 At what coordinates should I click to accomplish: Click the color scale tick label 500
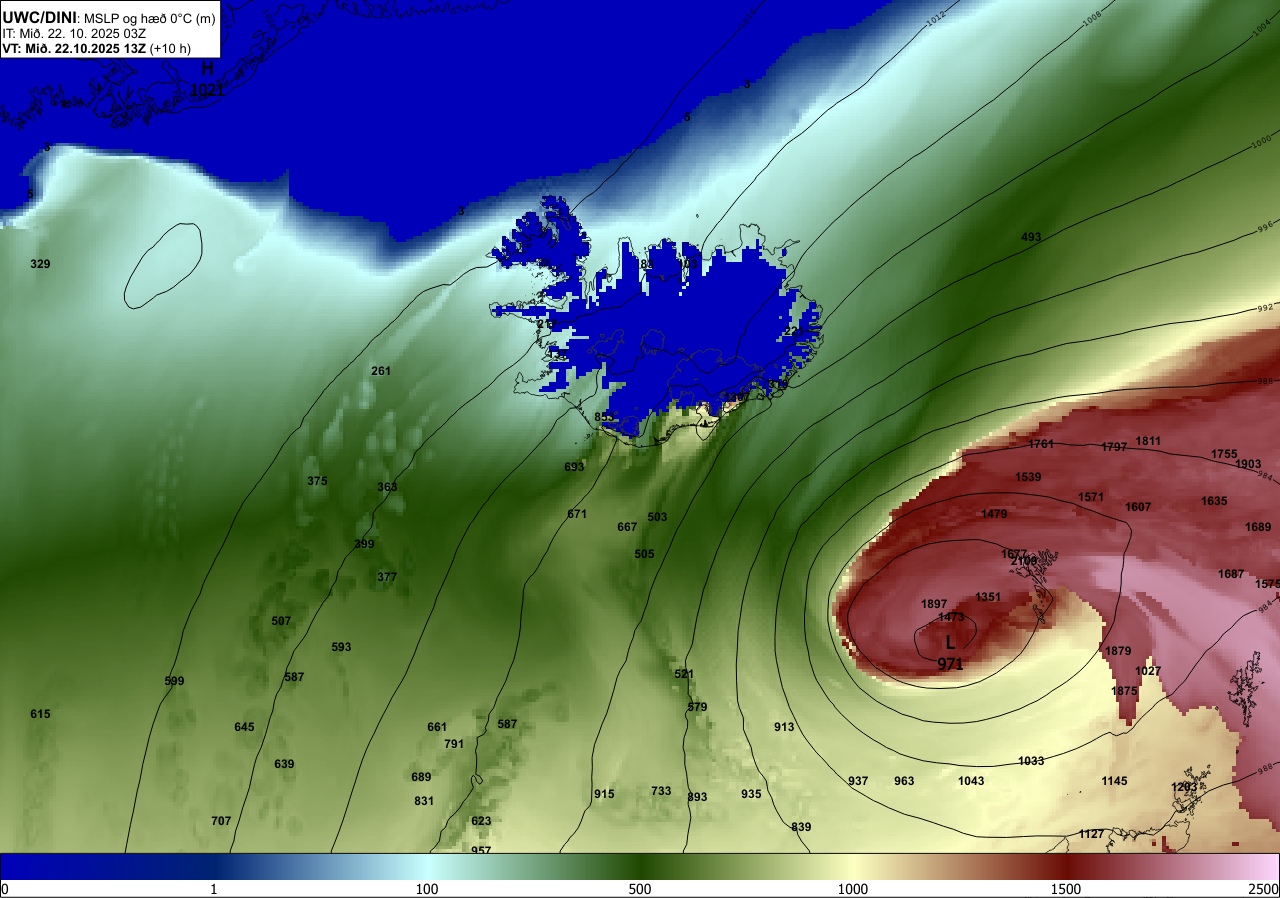pyautogui.click(x=640, y=889)
